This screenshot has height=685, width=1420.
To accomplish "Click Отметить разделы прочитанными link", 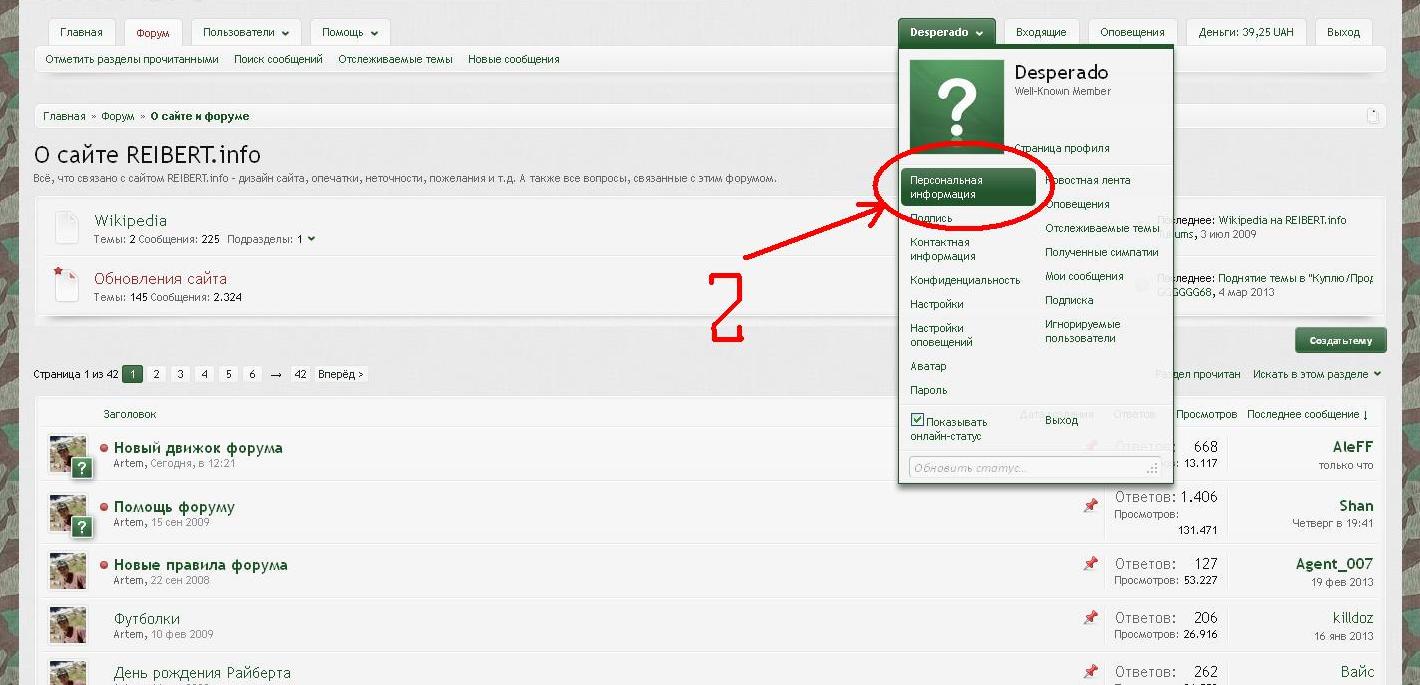I will [x=132, y=59].
